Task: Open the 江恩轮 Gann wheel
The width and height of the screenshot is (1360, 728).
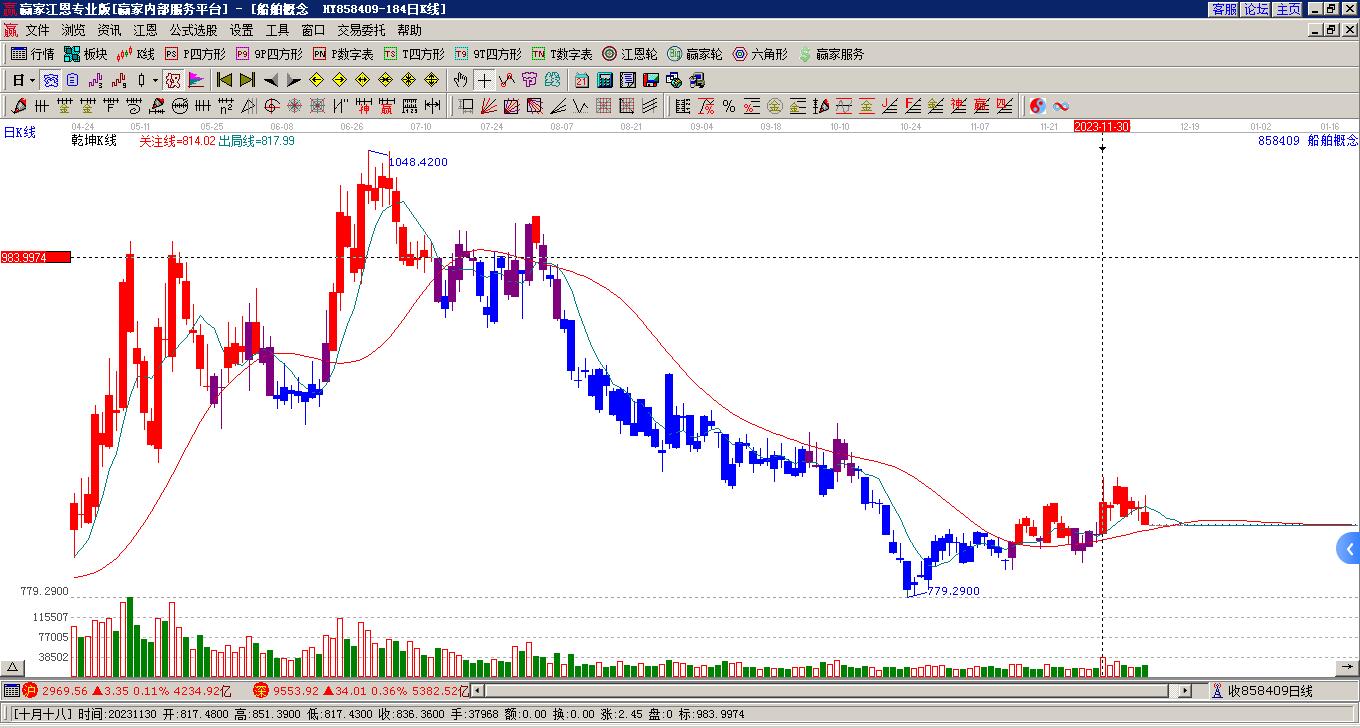Action: (x=629, y=54)
